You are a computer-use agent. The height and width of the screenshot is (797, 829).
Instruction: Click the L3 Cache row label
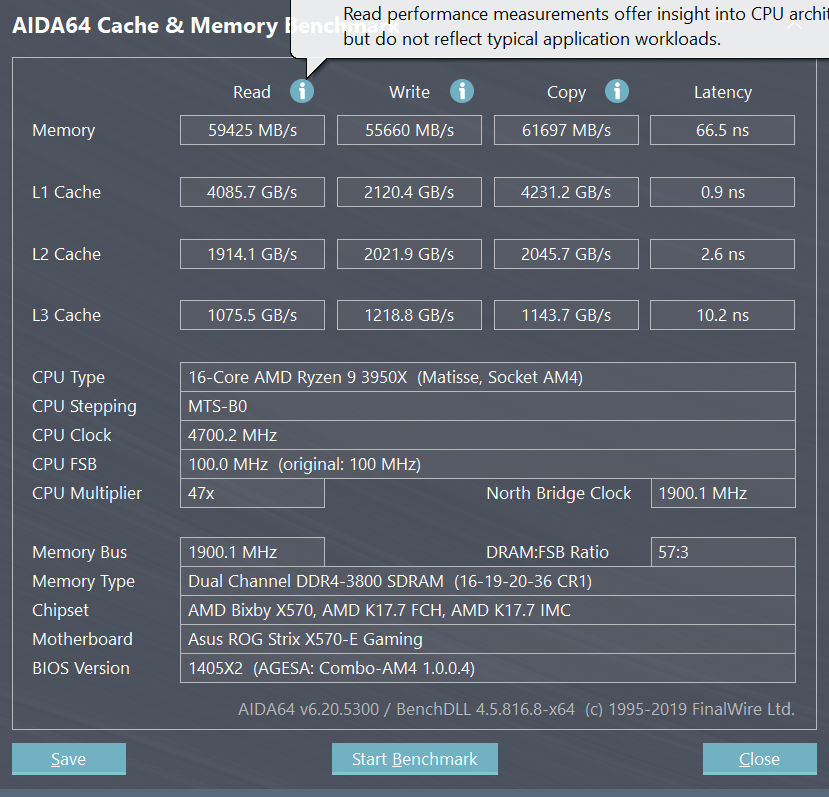point(66,315)
